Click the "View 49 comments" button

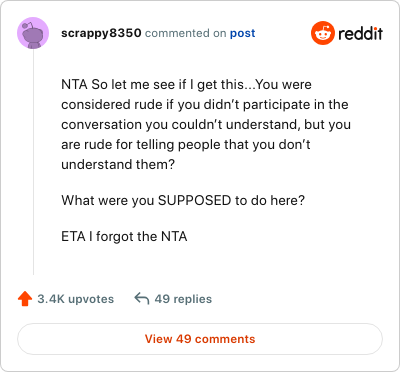tap(200, 339)
